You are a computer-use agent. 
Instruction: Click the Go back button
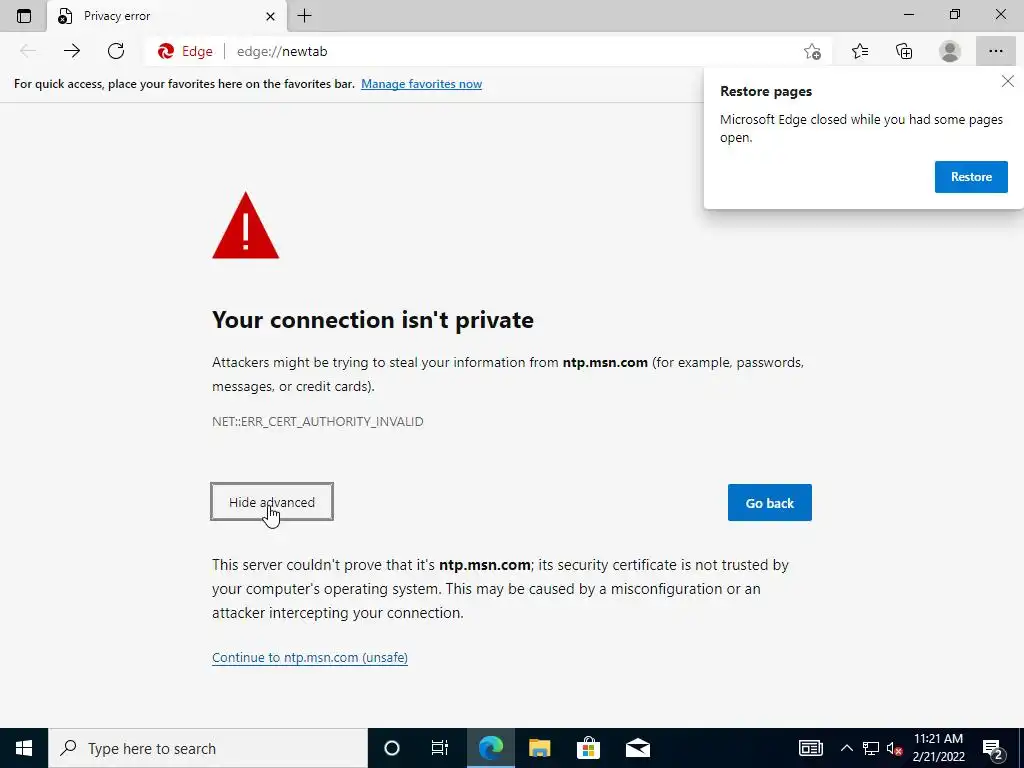(769, 502)
